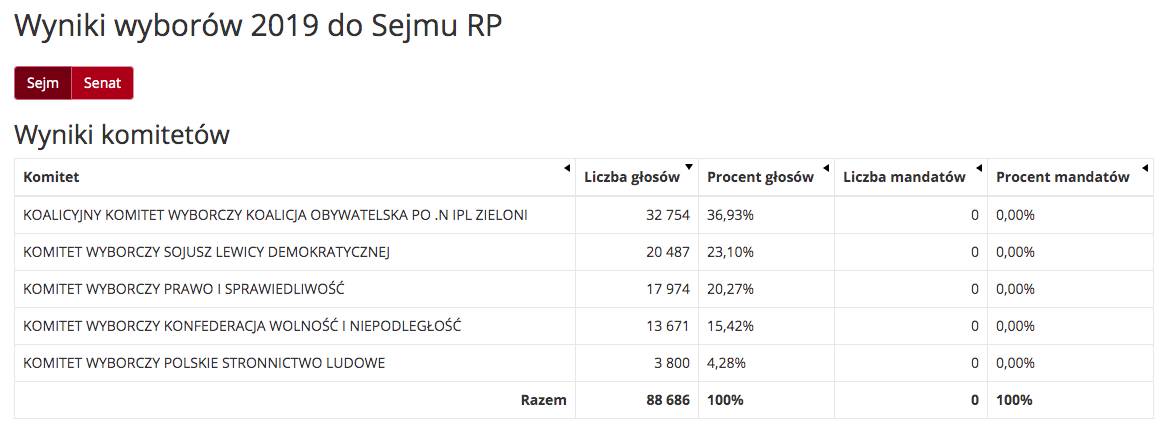
Task: Click the 15,42% vote percentage cell
Action: click(730, 326)
